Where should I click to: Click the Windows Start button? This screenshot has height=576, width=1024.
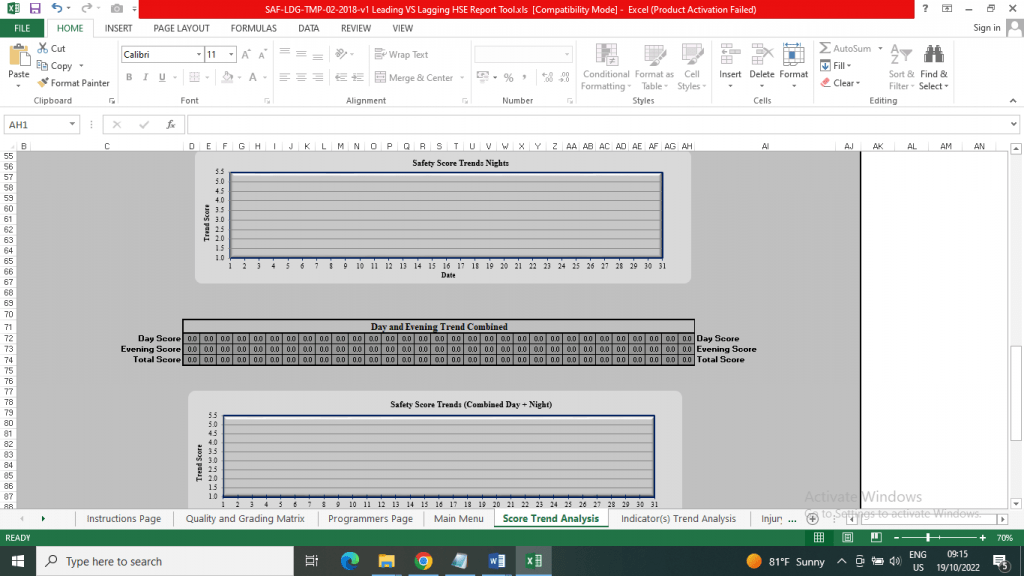click(18, 561)
